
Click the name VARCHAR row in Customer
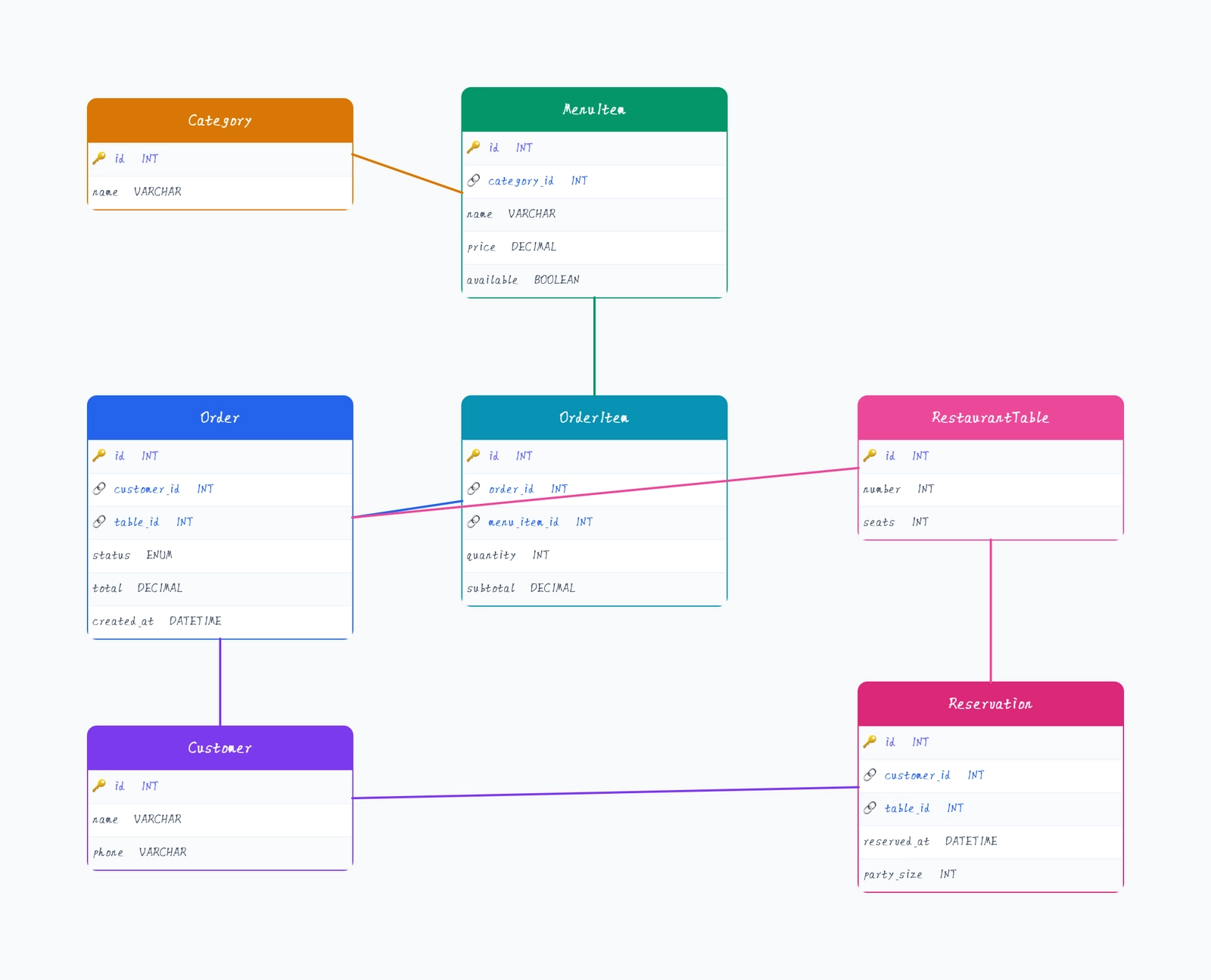[220, 819]
